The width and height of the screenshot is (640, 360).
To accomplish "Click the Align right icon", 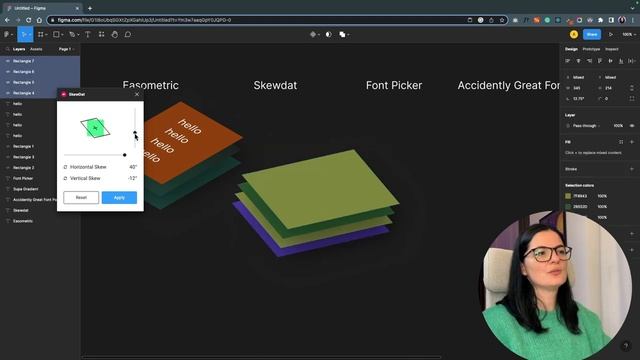I will click(589, 61).
